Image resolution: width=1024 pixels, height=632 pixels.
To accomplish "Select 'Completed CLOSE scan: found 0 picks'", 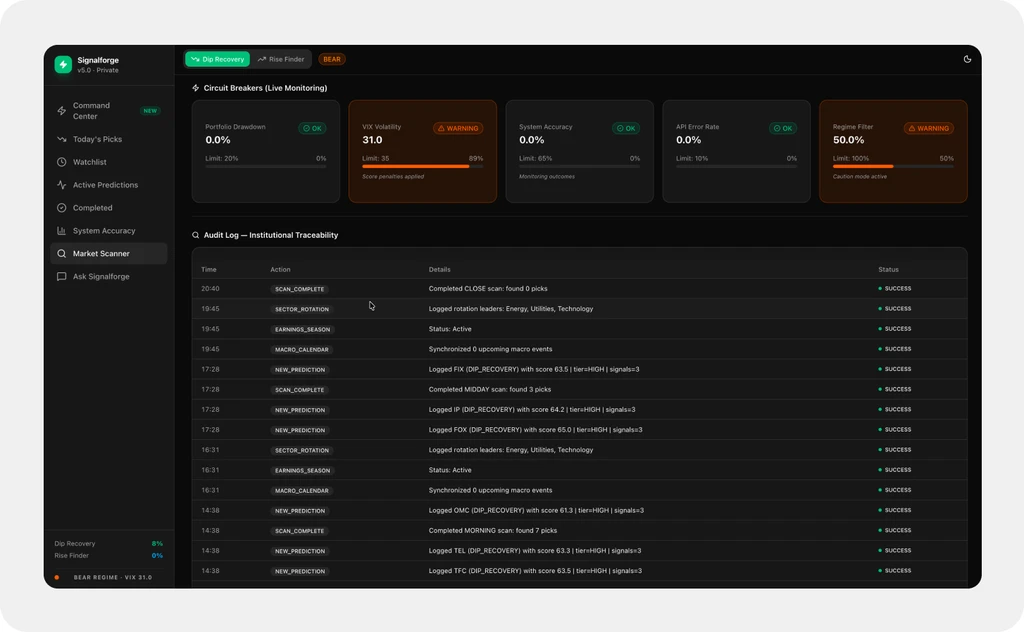I will 488,289.
